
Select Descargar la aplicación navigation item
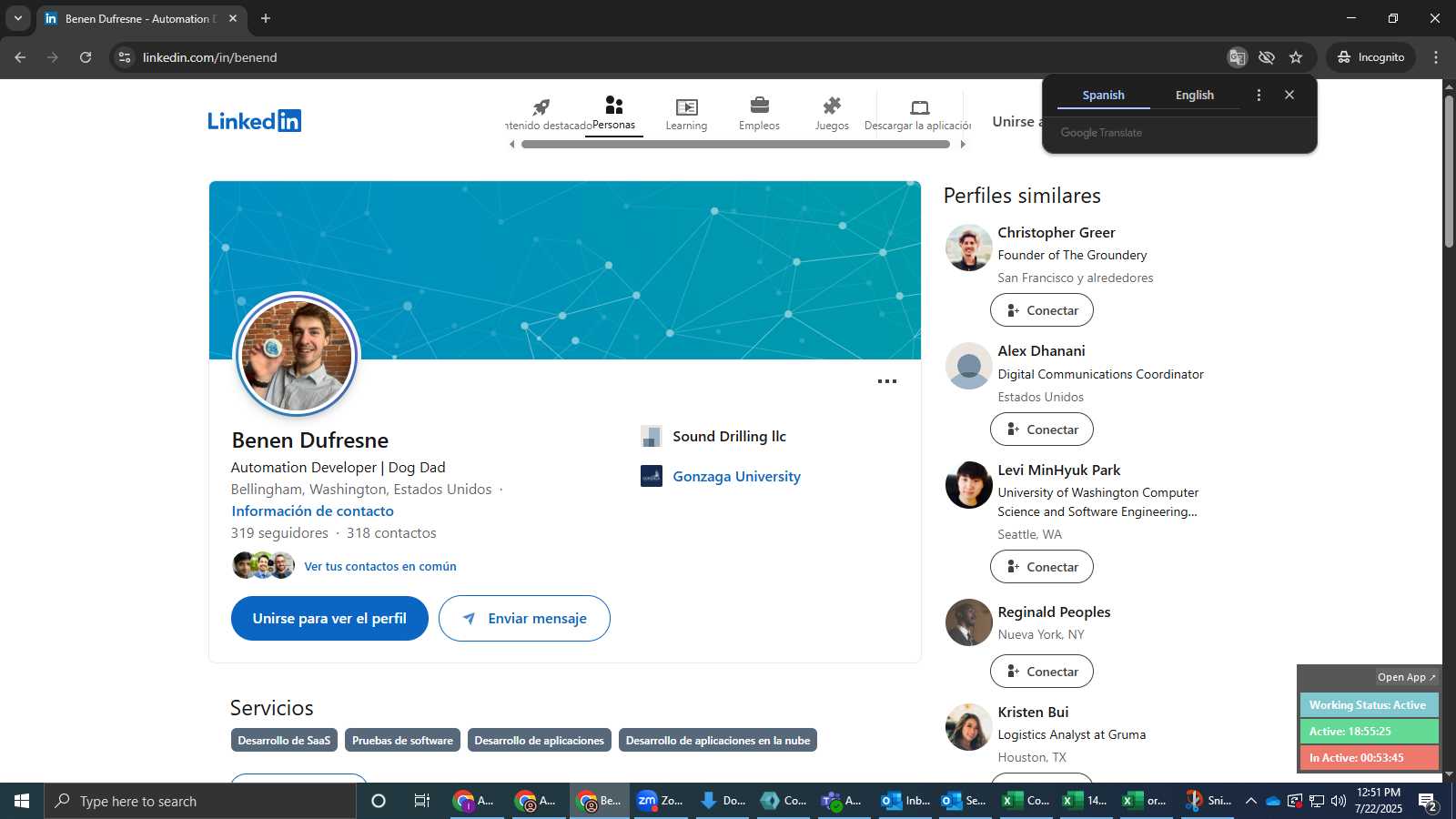[918, 114]
